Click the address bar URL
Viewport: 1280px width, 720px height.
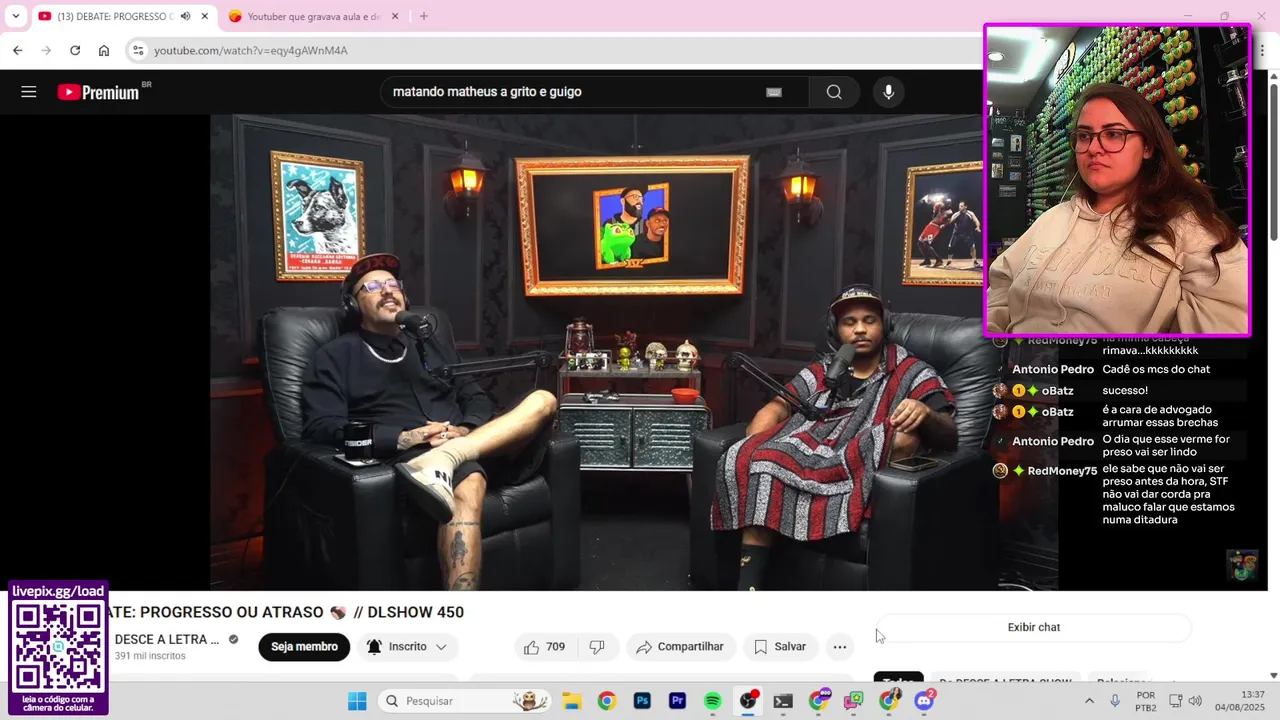pyautogui.click(x=251, y=50)
